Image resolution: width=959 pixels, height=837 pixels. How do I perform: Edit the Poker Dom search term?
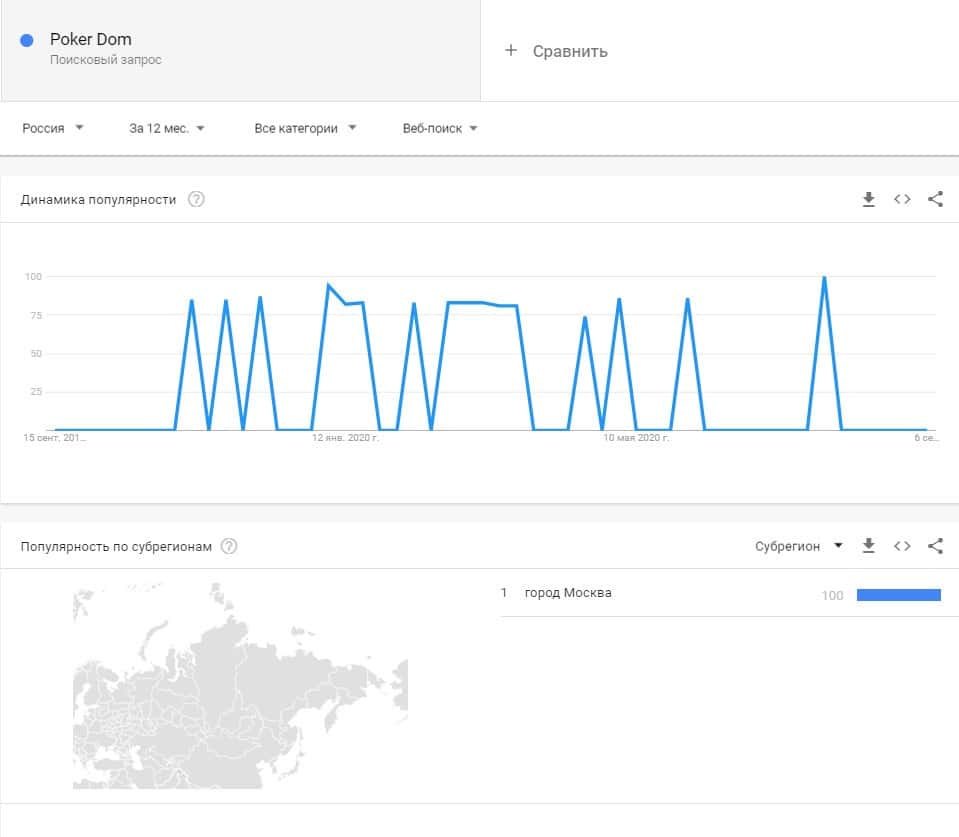(91, 40)
